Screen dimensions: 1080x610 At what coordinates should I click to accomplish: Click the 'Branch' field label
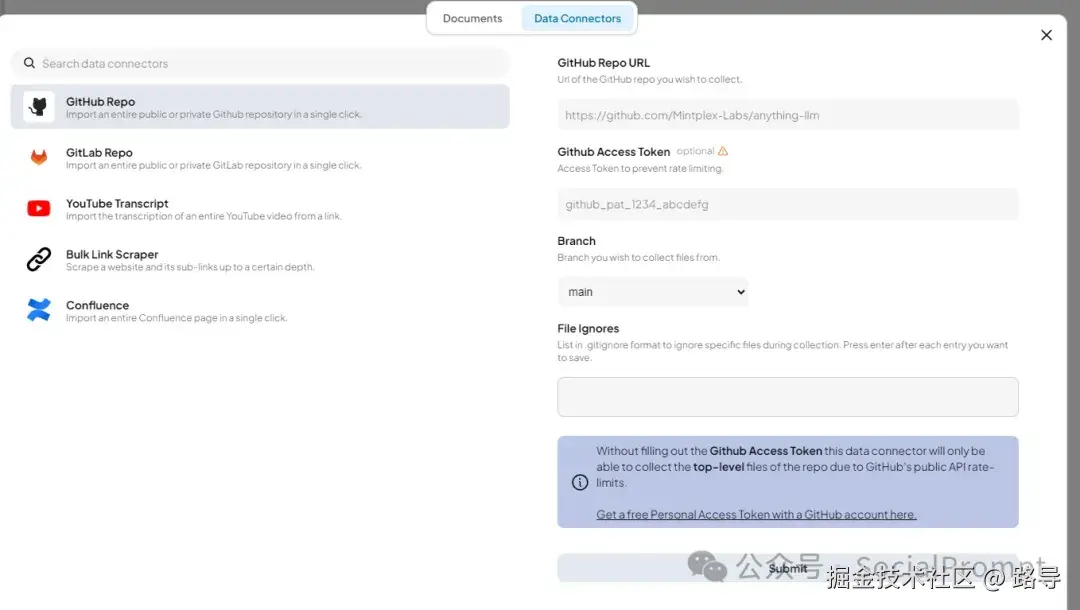click(x=577, y=241)
